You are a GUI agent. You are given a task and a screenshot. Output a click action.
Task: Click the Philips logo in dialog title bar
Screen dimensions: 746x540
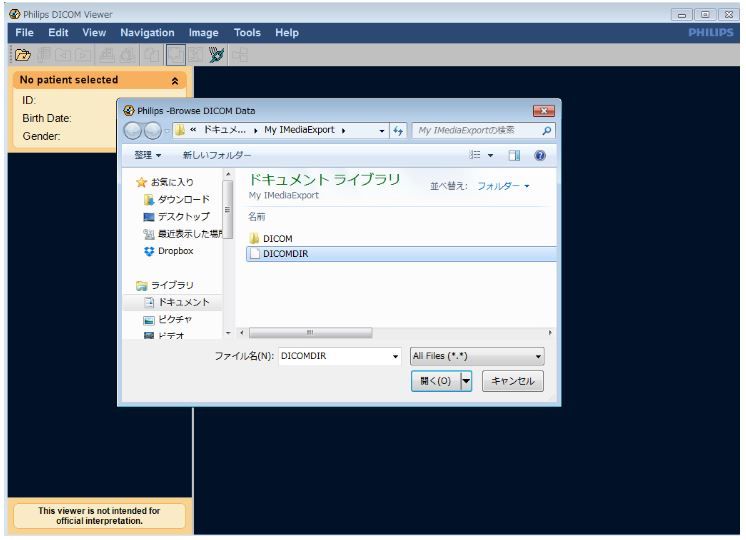pyautogui.click(x=129, y=110)
